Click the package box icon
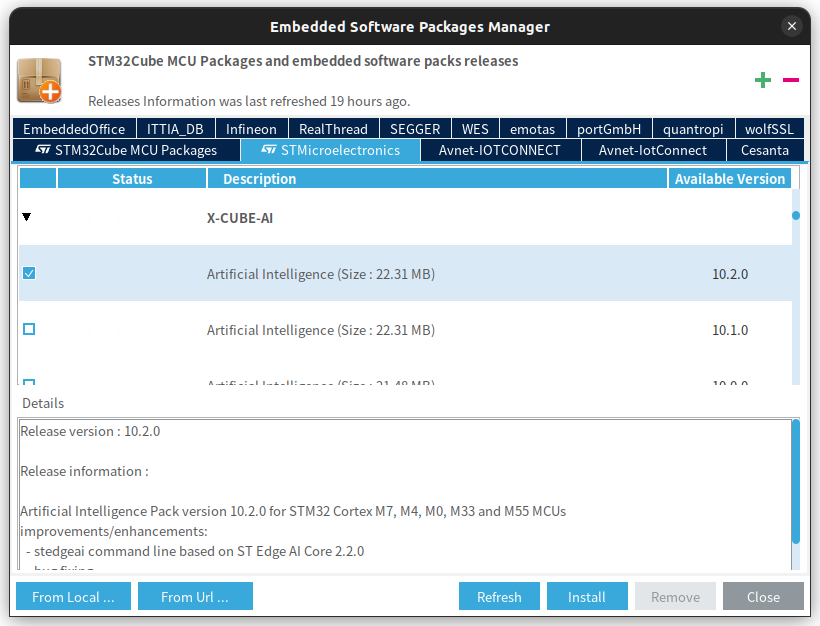This screenshot has width=820, height=626. [x=40, y=81]
